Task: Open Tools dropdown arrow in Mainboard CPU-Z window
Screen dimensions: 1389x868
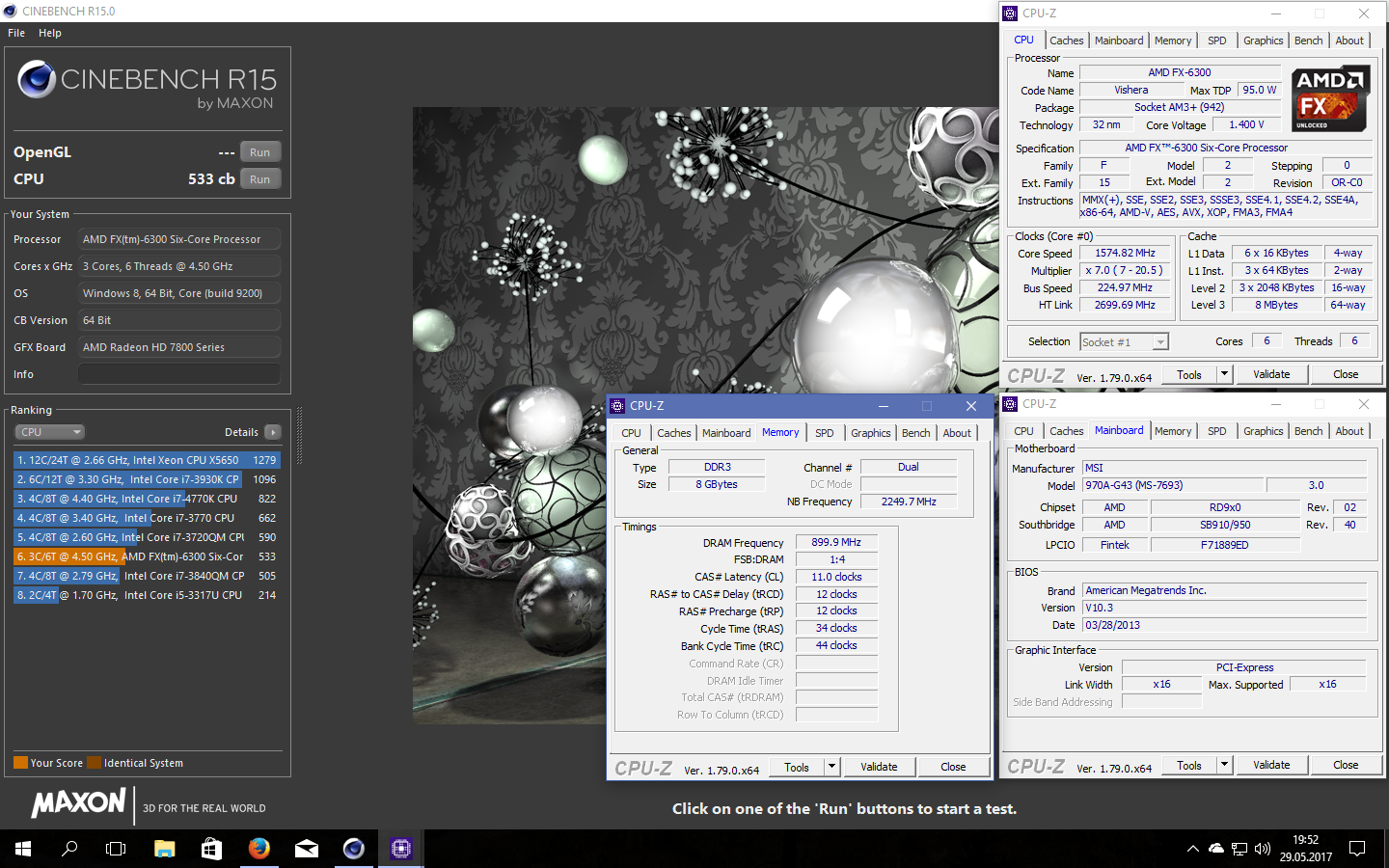Action: click(1225, 765)
